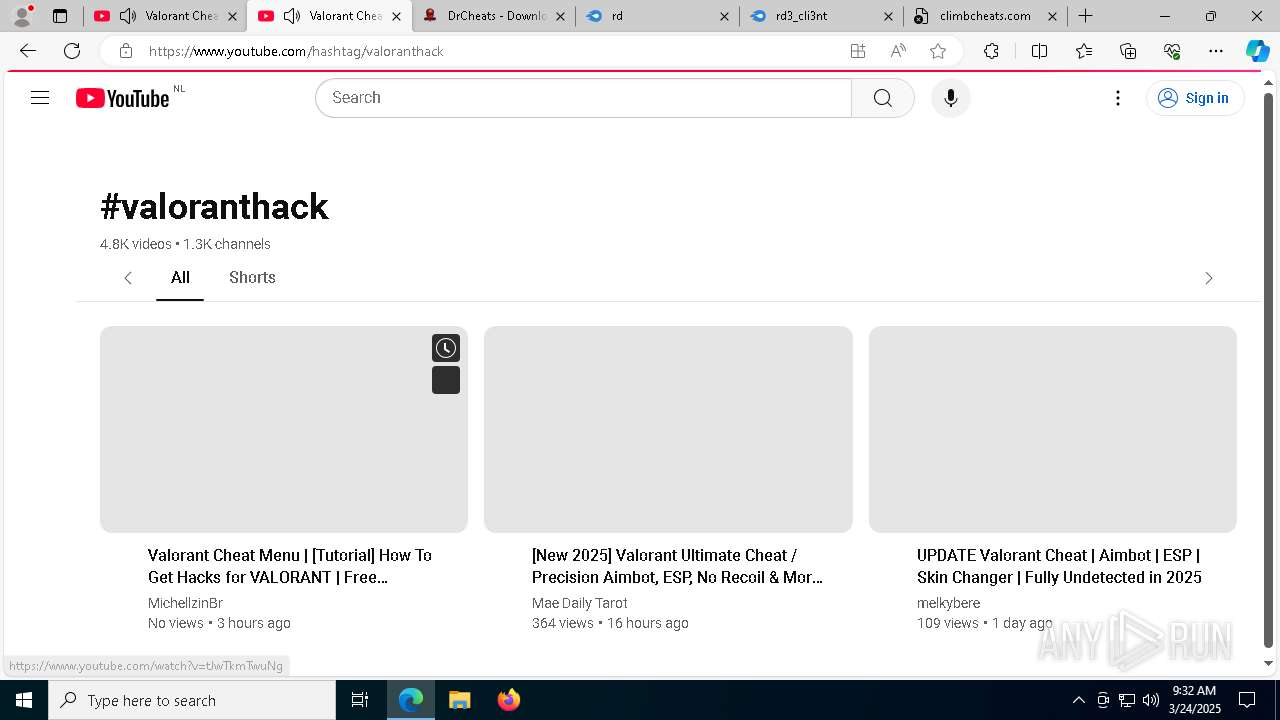The height and width of the screenshot is (720, 1280).
Task: Open the app available icon in address bar
Action: [857, 51]
